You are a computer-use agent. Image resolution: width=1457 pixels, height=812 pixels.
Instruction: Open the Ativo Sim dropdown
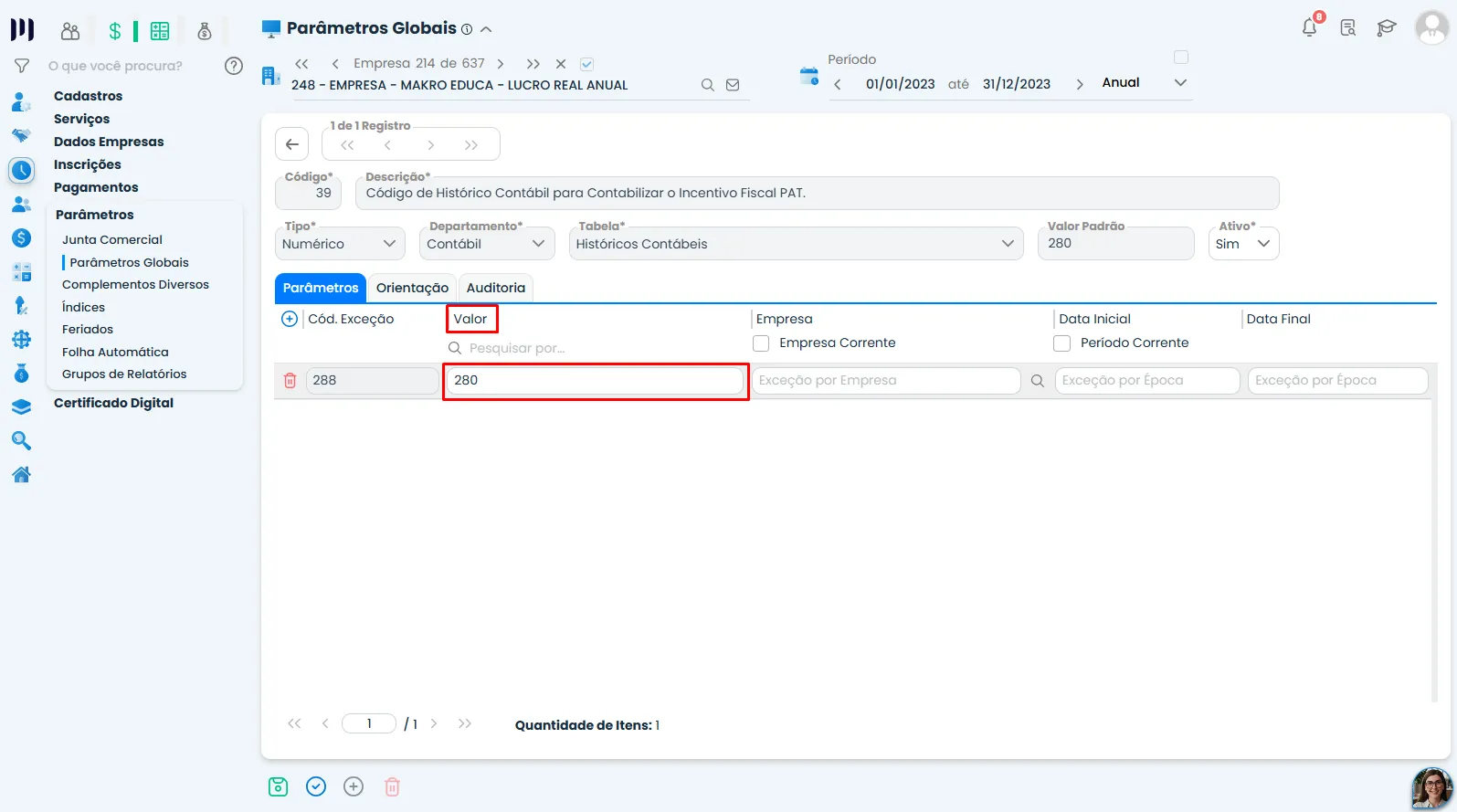click(1243, 244)
